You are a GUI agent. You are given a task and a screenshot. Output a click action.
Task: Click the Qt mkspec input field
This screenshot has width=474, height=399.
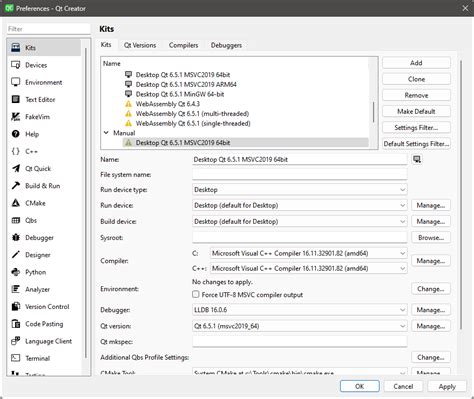(x=300, y=342)
